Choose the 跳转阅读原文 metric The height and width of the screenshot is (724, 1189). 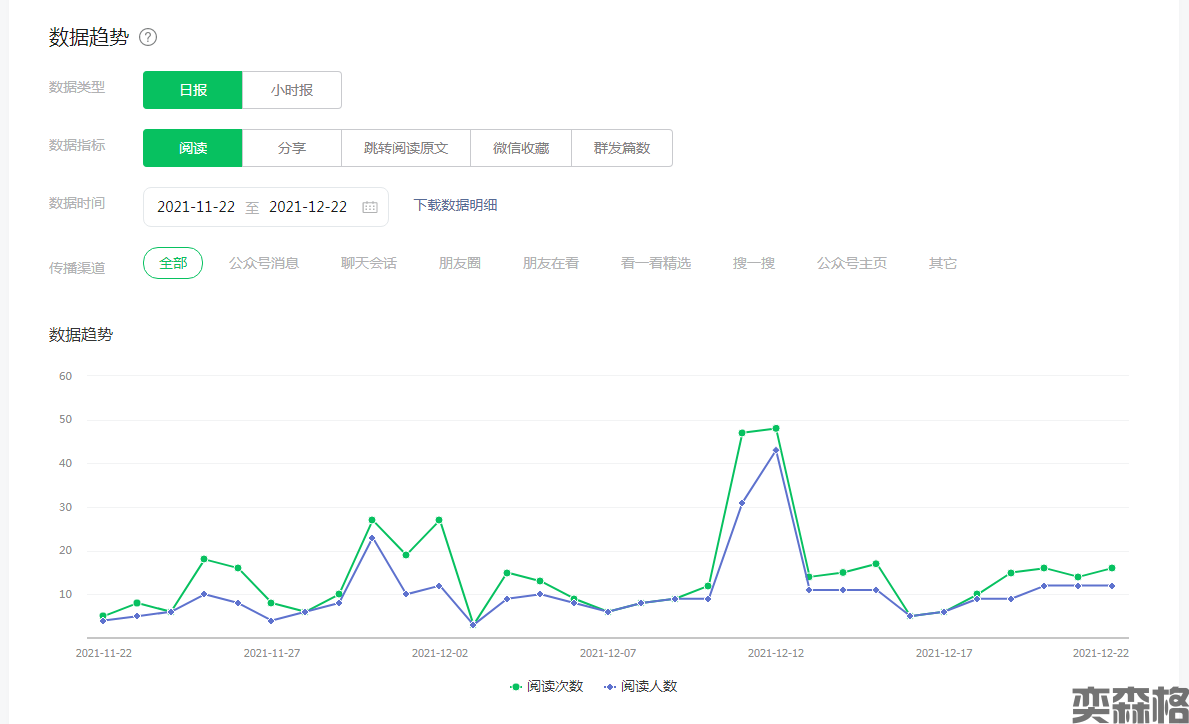[x=406, y=148]
